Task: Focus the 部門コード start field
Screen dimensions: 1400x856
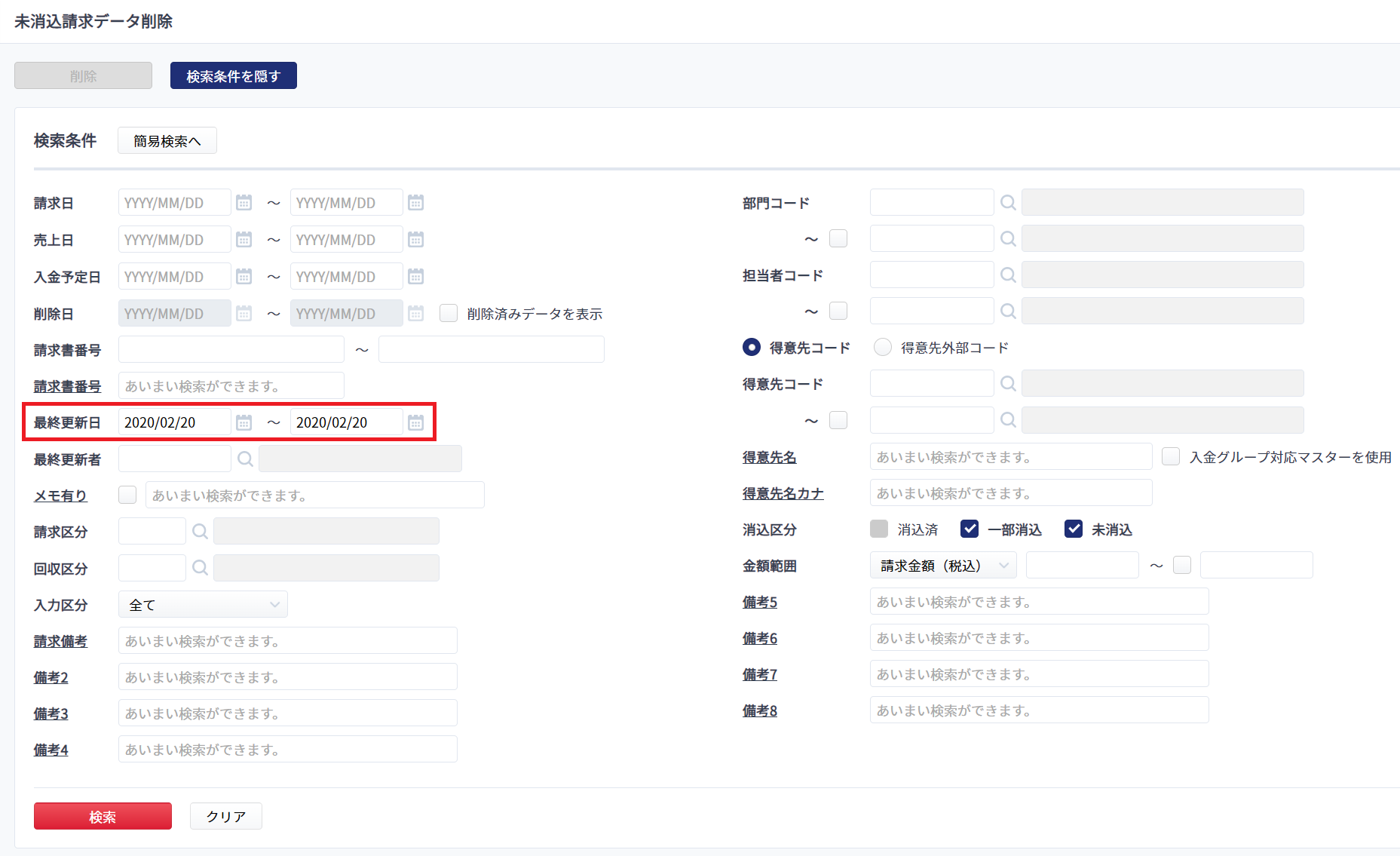Action: pos(932,202)
